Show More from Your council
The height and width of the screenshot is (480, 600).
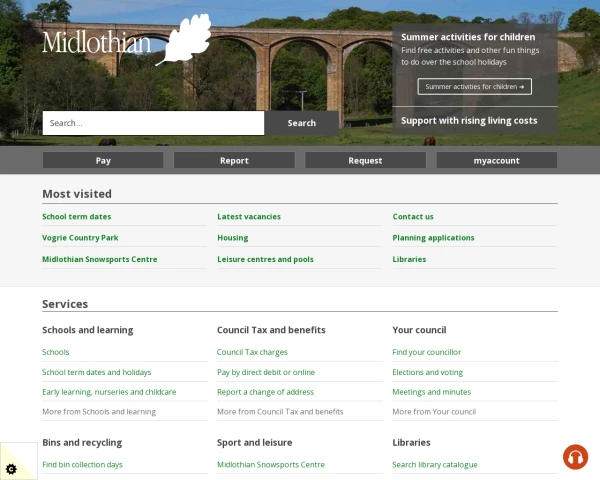click(434, 412)
